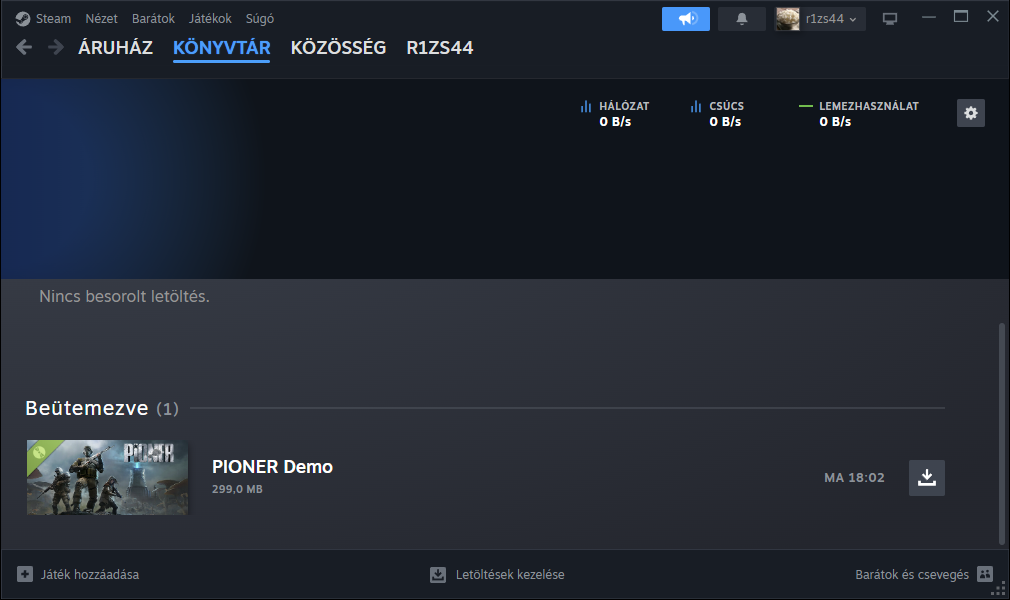Click the friends chat icon
The image size is (1010, 600).
click(985, 574)
